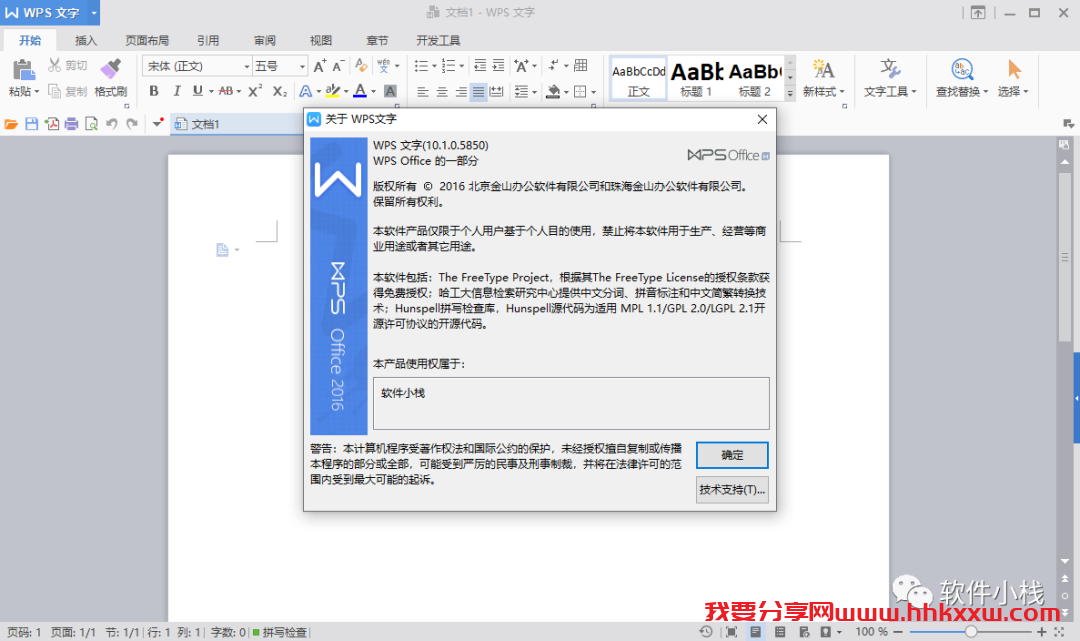Decrease indent using the ribbon icon
Viewport: 1080px width, 641px height.
tap(480, 65)
